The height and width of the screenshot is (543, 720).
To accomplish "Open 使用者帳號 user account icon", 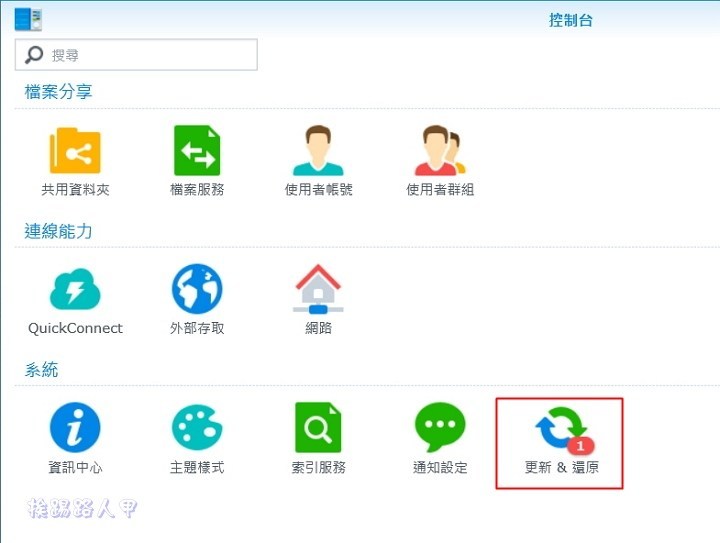I will pyautogui.click(x=318, y=150).
